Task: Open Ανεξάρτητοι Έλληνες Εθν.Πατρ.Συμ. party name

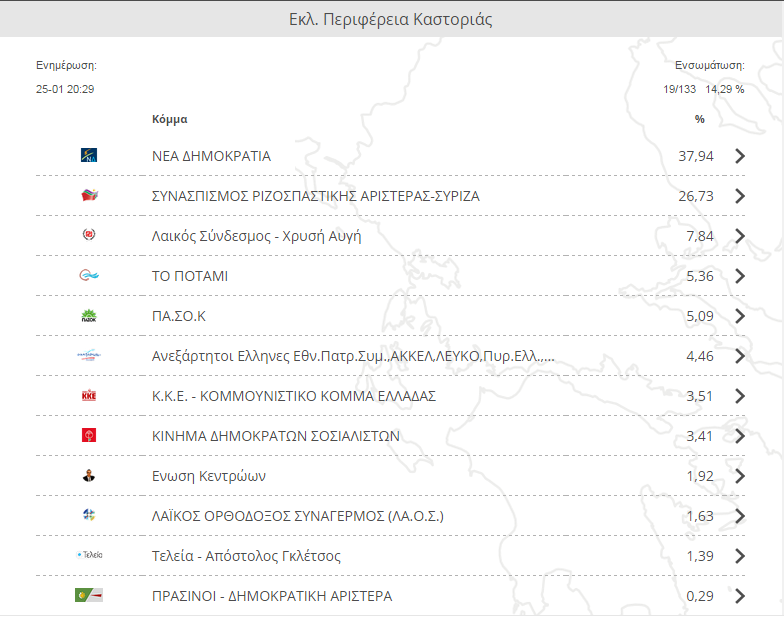Action: 353,356
